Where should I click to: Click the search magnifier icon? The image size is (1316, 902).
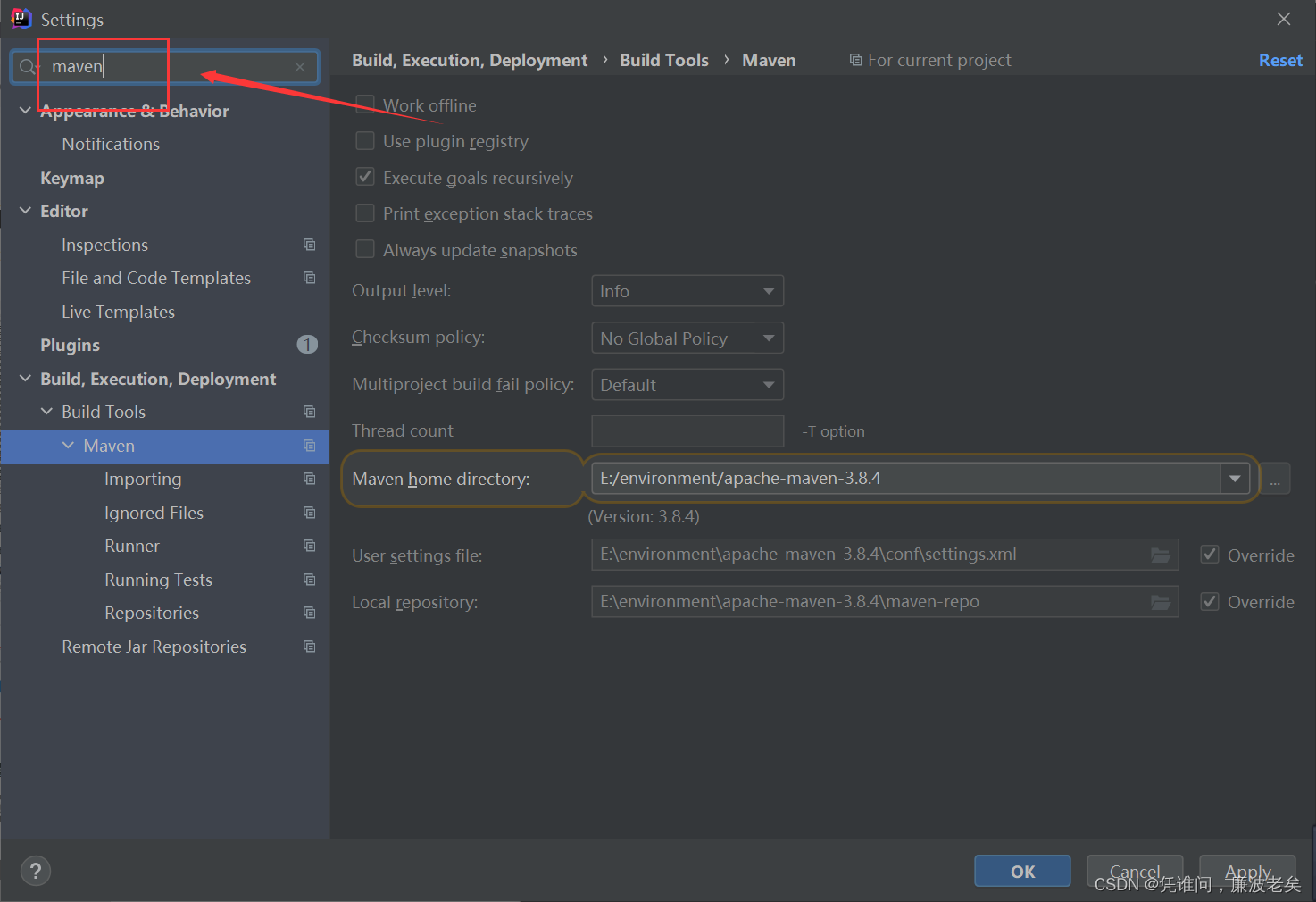click(x=28, y=67)
